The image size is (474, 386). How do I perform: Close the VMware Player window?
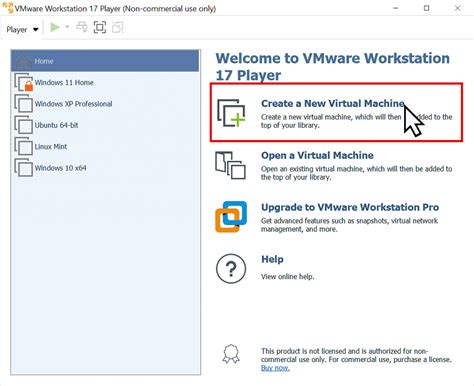click(458, 8)
